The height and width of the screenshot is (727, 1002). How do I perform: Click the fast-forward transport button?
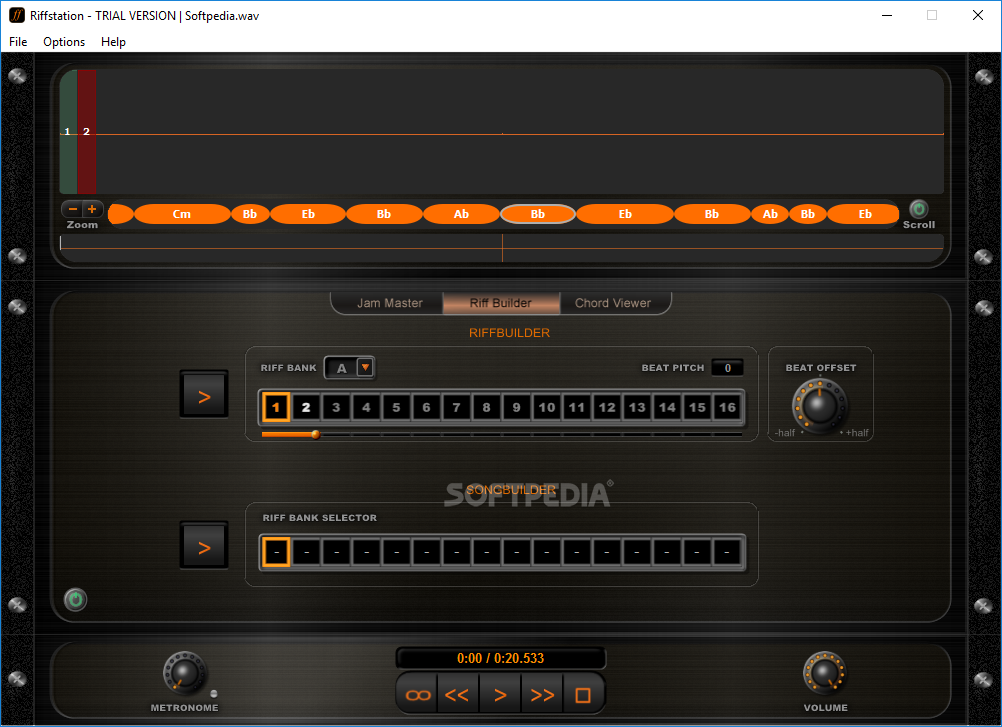click(542, 695)
